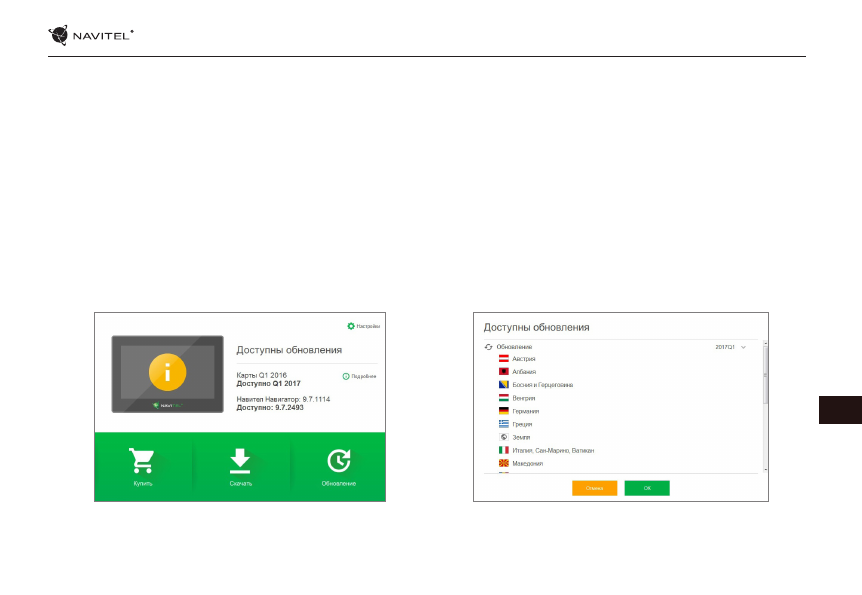Click the Купить shopping cart icon
This screenshot has width=862, height=595.
pyautogui.click(x=143, y=460)
